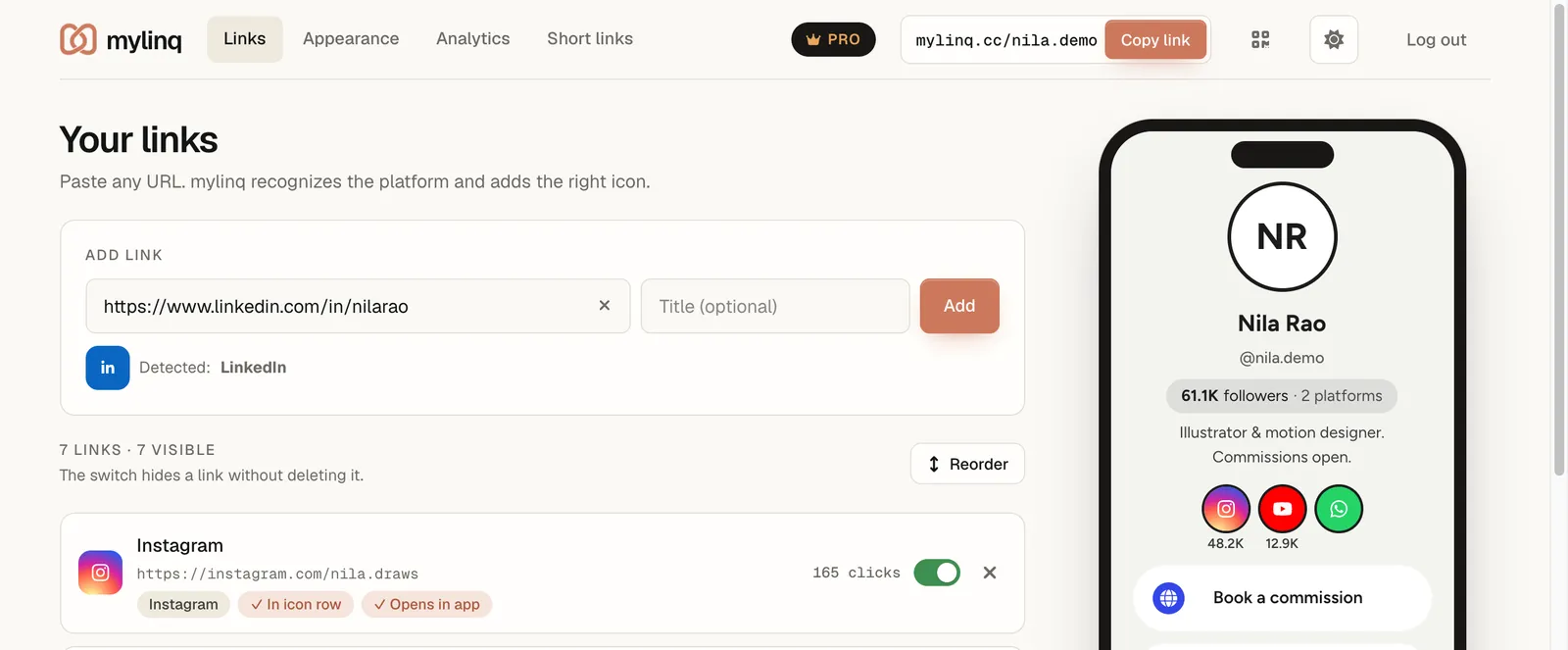Click the Reorder button
Image resolution: width=1568 pixels, height=650 pixels.
pyautogui.click(x=967, y=464)
